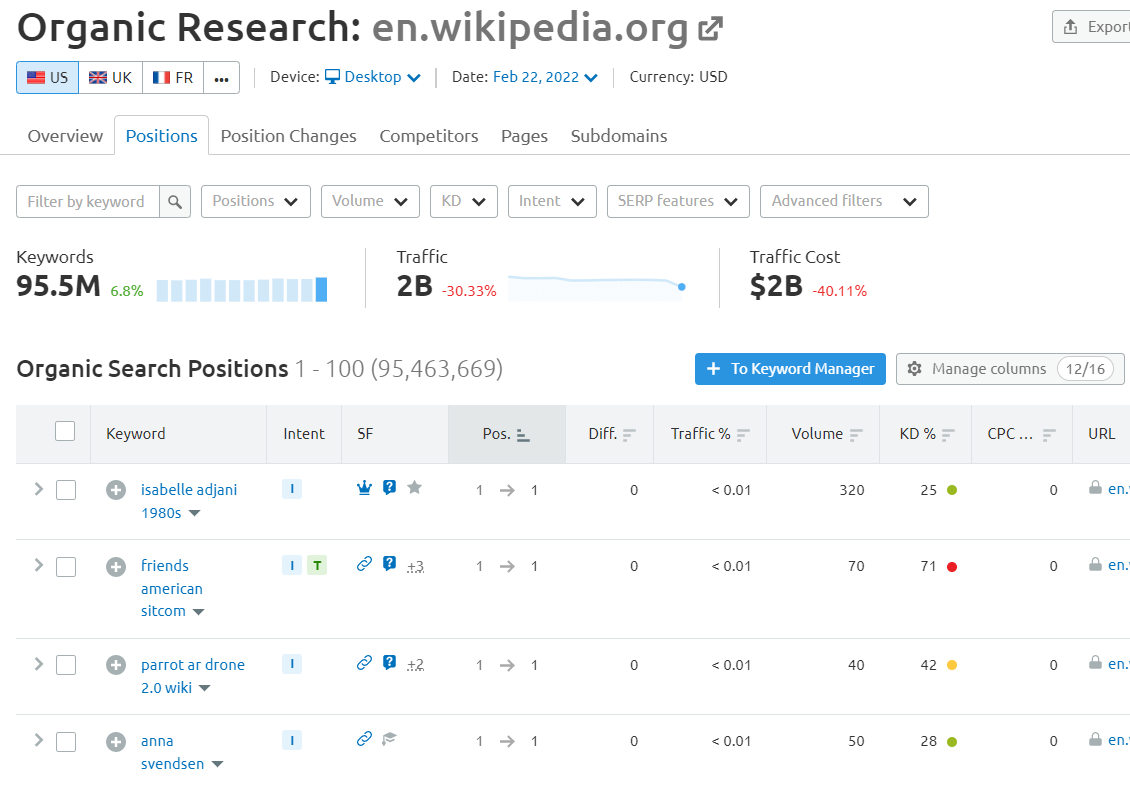Open the friends american sitcom keyword link
Screen dimensions: 1130x785
coord(171,588)
